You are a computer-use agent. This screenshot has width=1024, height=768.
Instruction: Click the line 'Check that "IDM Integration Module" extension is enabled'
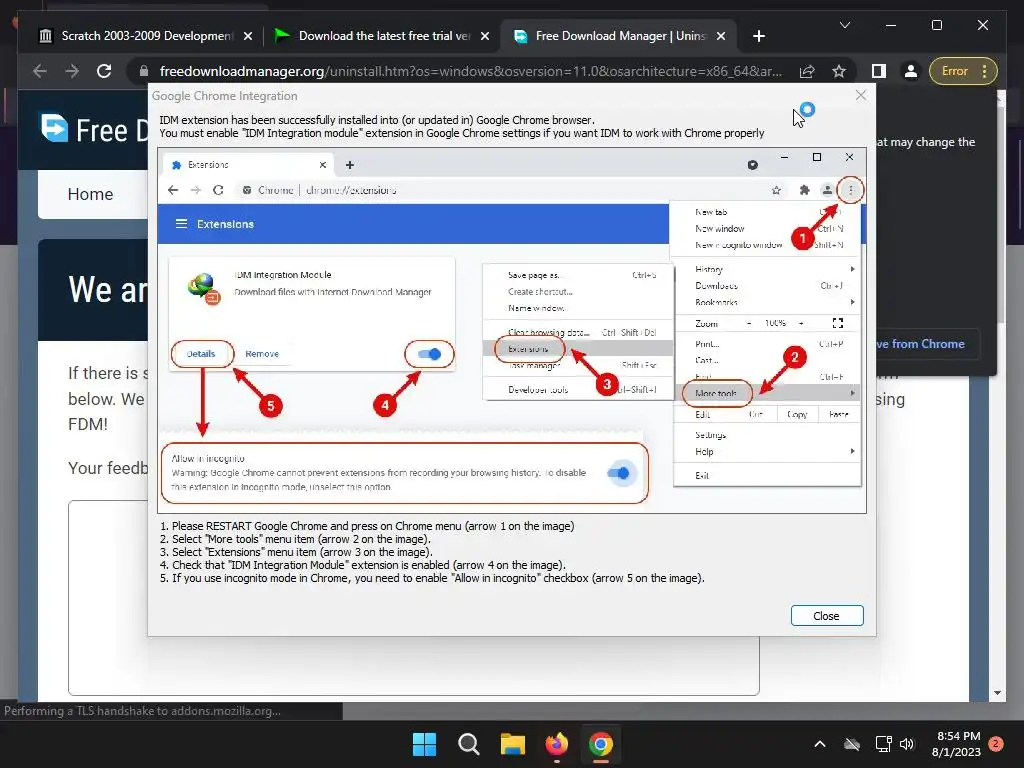coord(362,565)
